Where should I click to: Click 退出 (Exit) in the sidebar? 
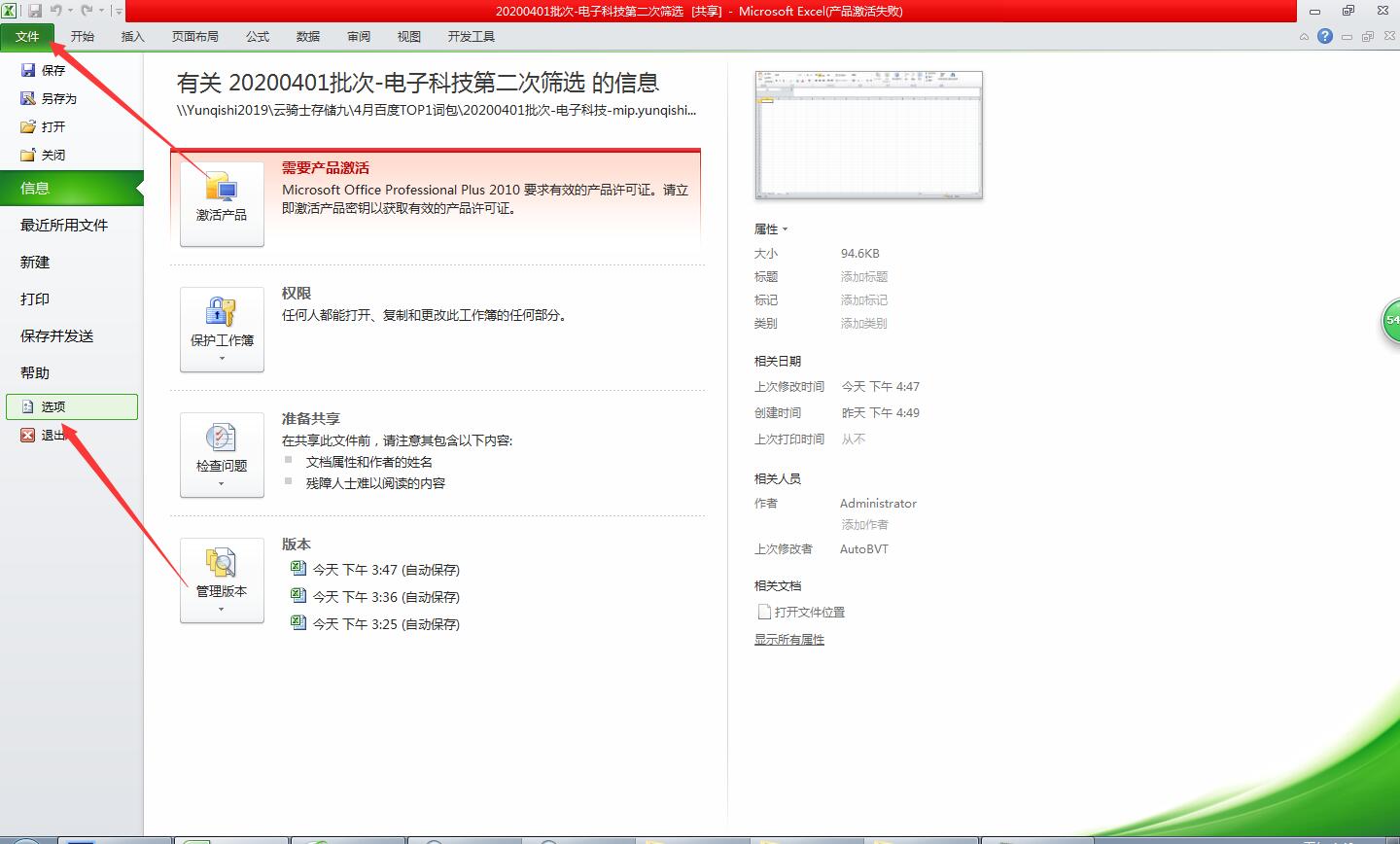coord(43,435)
